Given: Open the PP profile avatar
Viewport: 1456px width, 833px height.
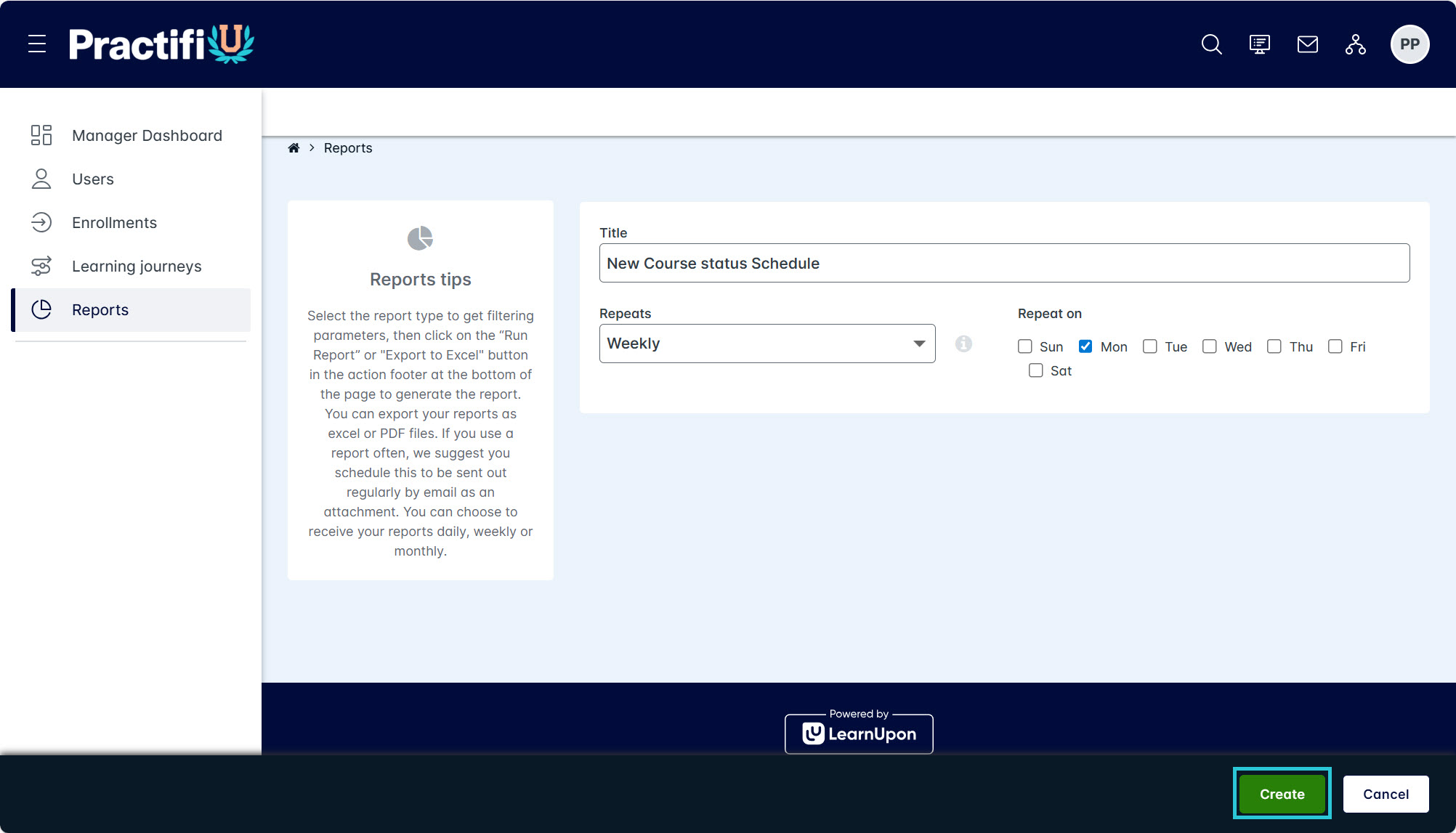Looking at the screenshot, I should click(1410, 44).
